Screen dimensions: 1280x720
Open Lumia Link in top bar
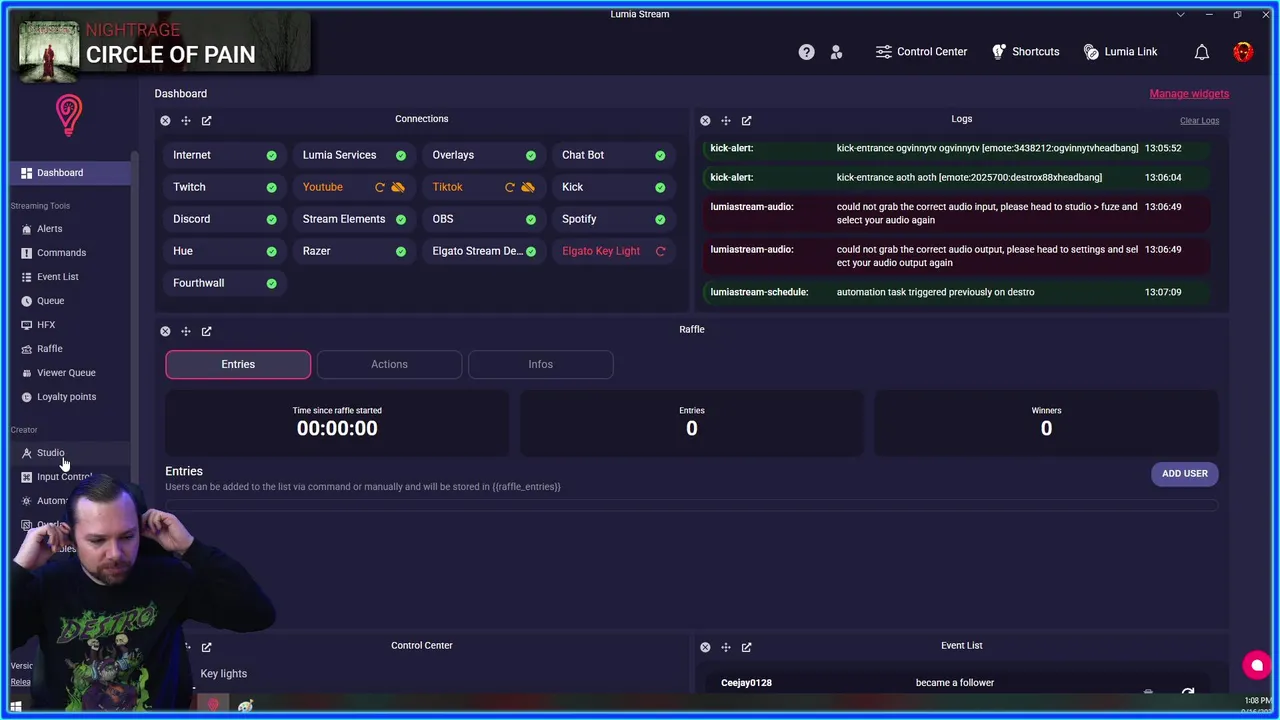click(x=1120, y=52)
